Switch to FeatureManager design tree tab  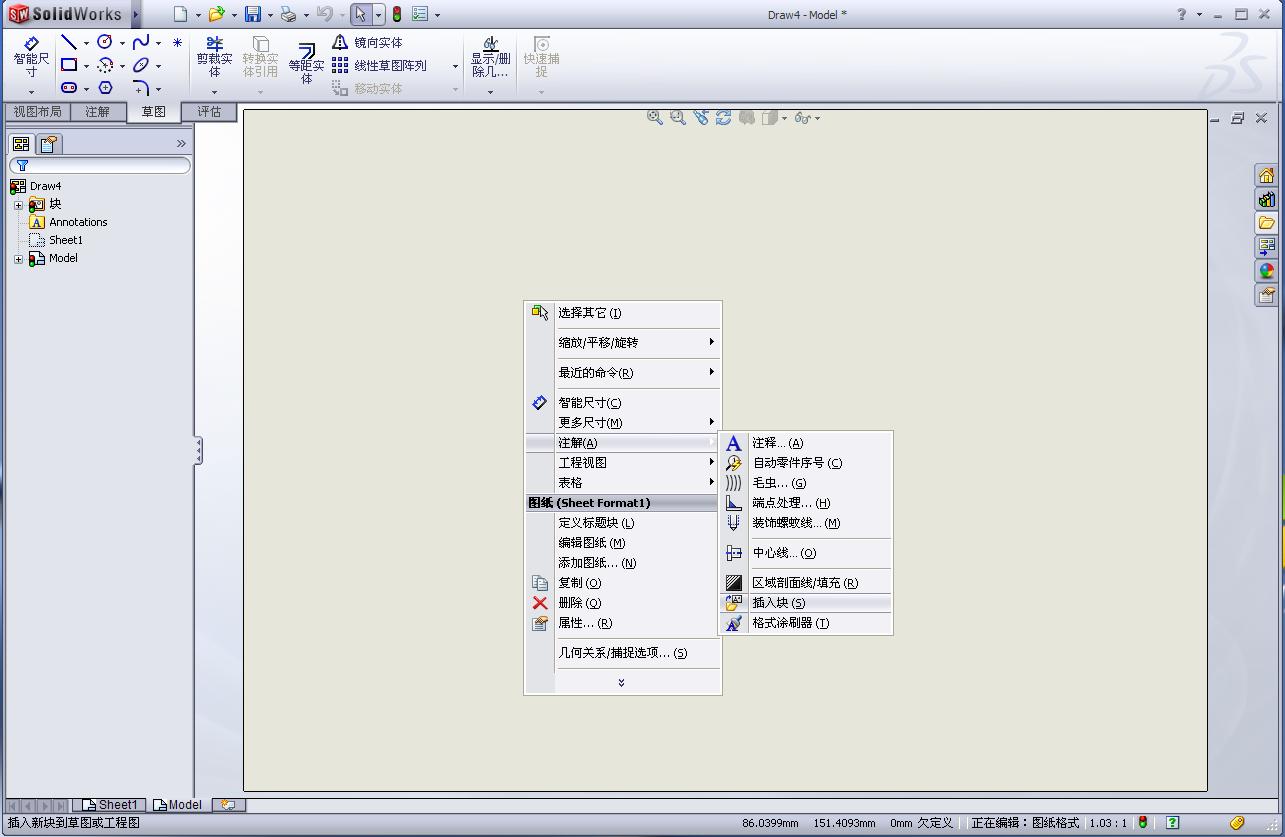21,143
